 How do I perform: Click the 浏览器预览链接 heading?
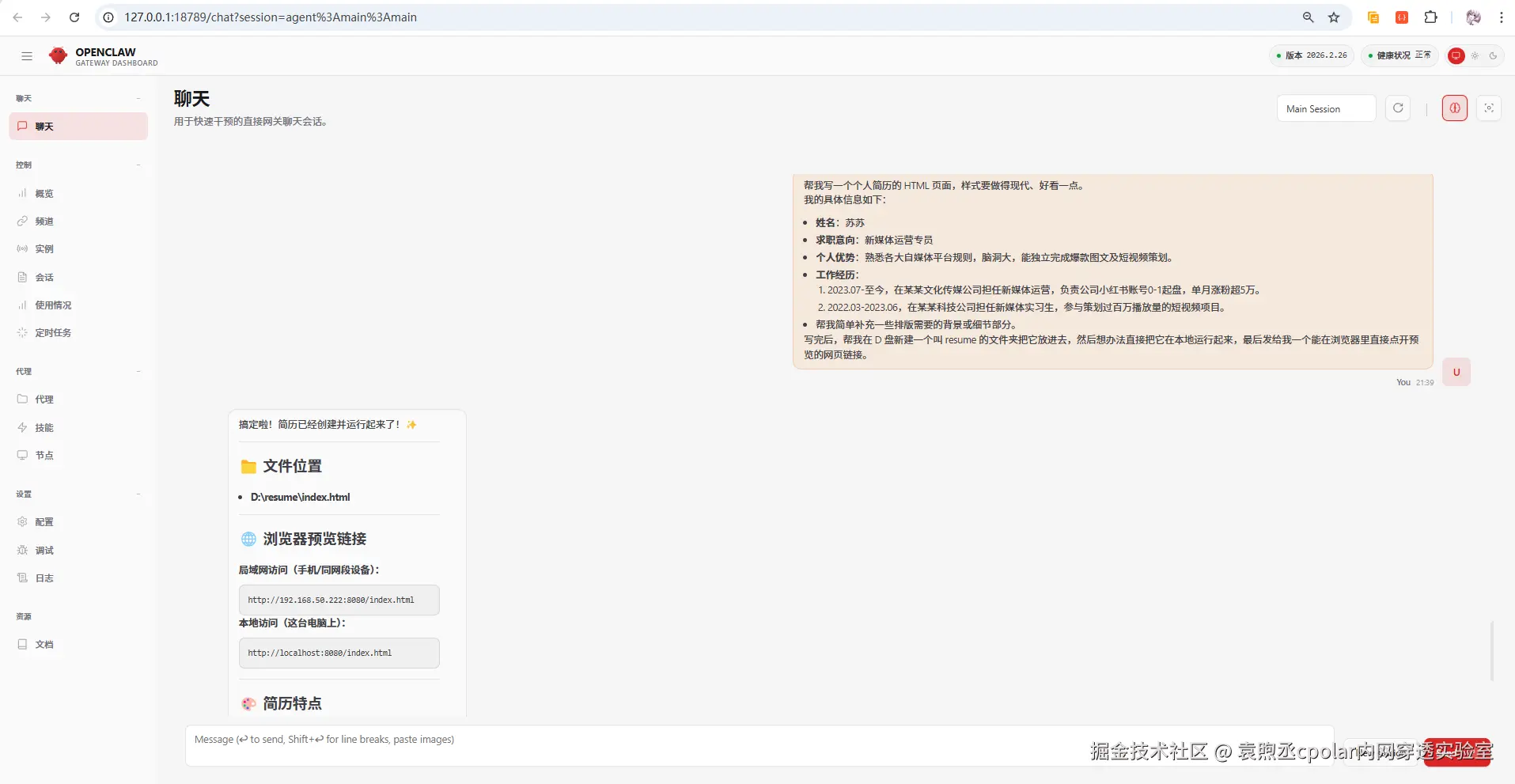314,539
